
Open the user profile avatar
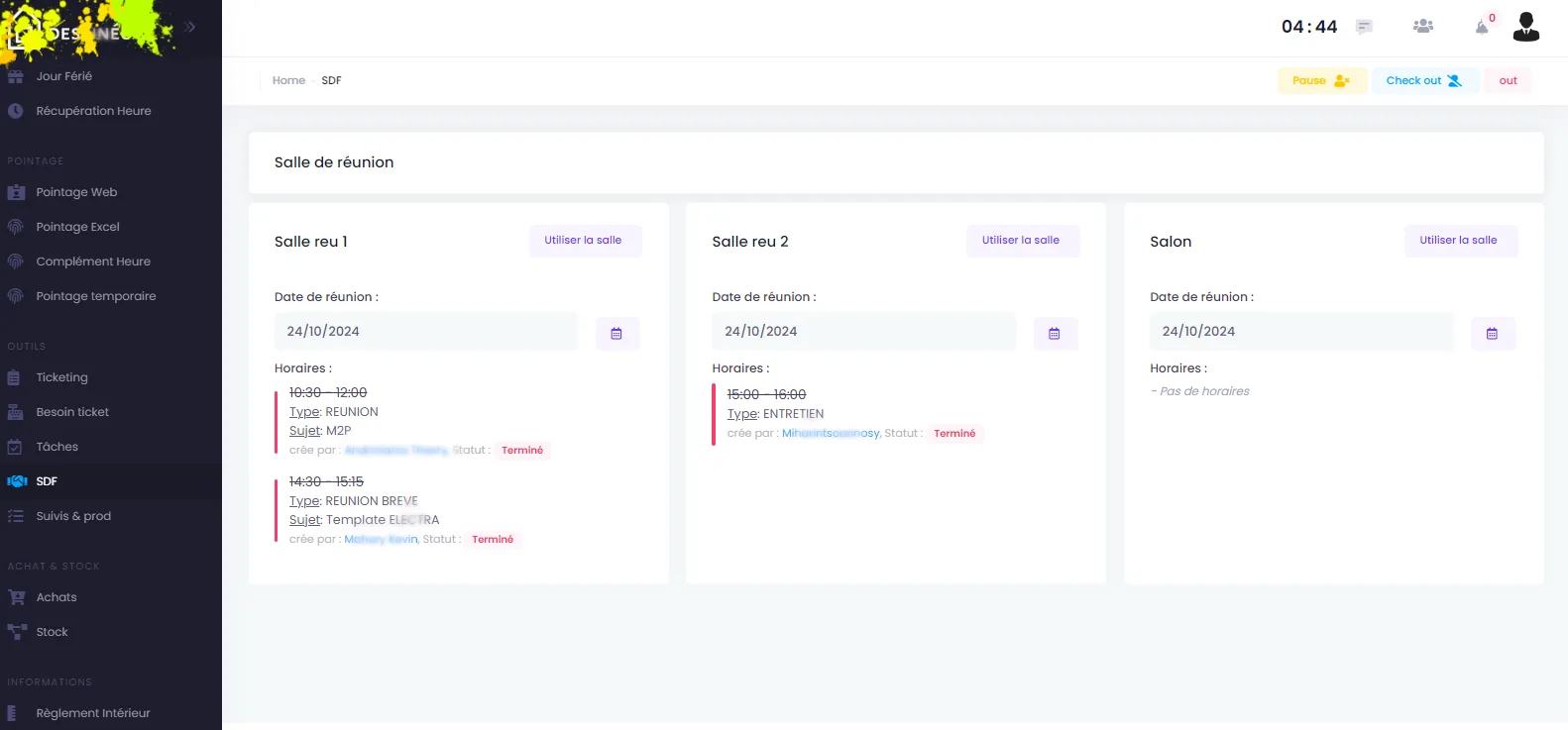tap(1526, 27)
